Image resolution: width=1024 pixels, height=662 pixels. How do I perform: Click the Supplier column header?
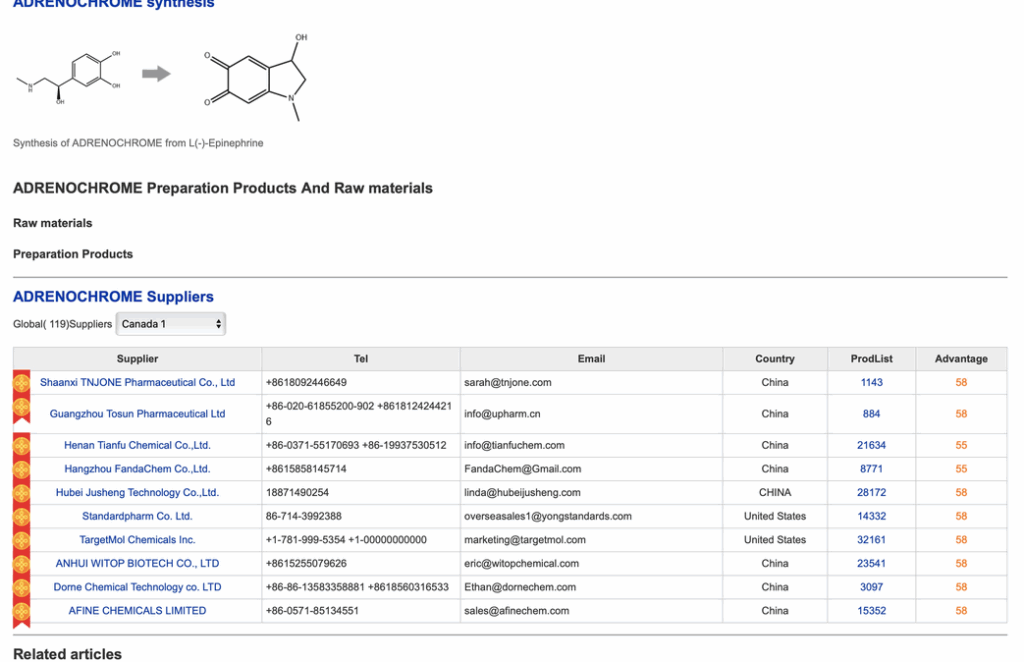(x=137, y=358)
